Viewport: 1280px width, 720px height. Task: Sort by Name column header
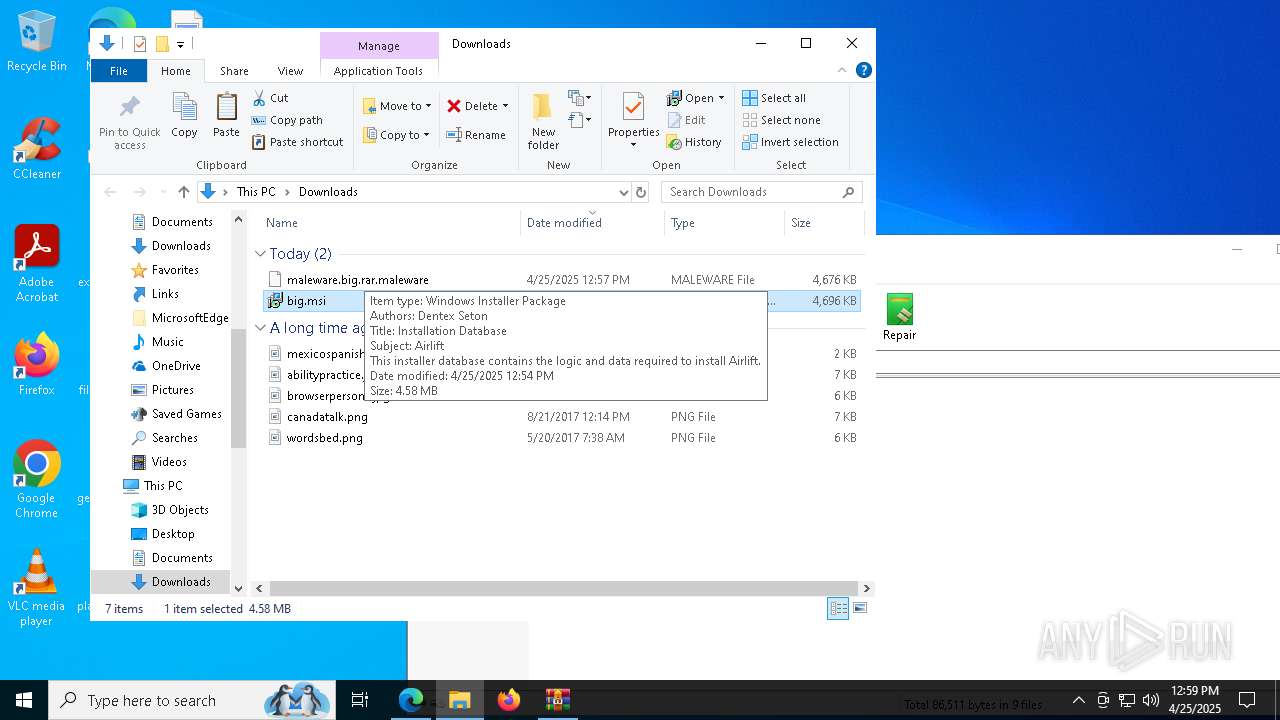(390, 223)
